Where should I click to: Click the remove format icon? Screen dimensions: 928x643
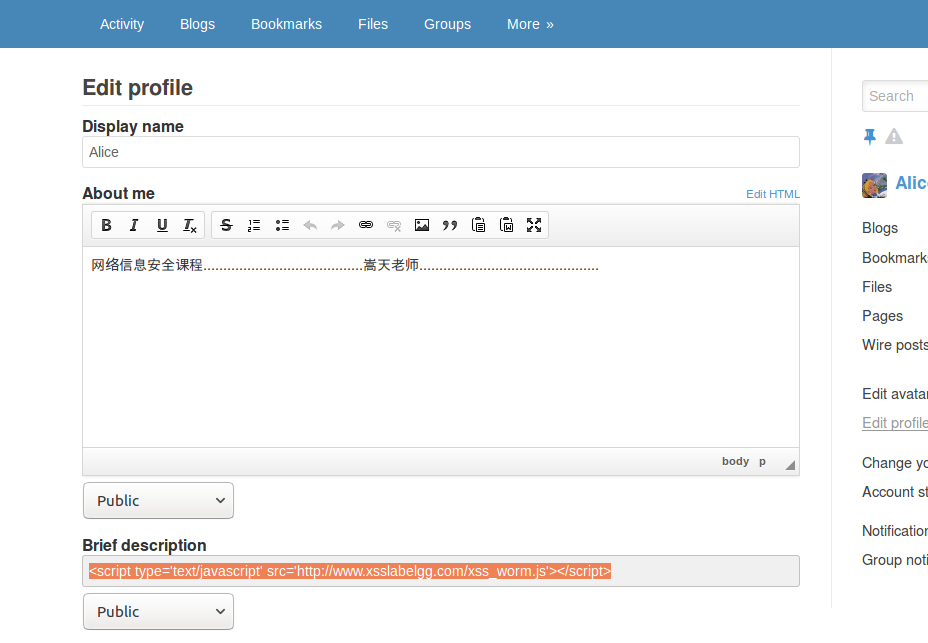click(x=190, y=225)
